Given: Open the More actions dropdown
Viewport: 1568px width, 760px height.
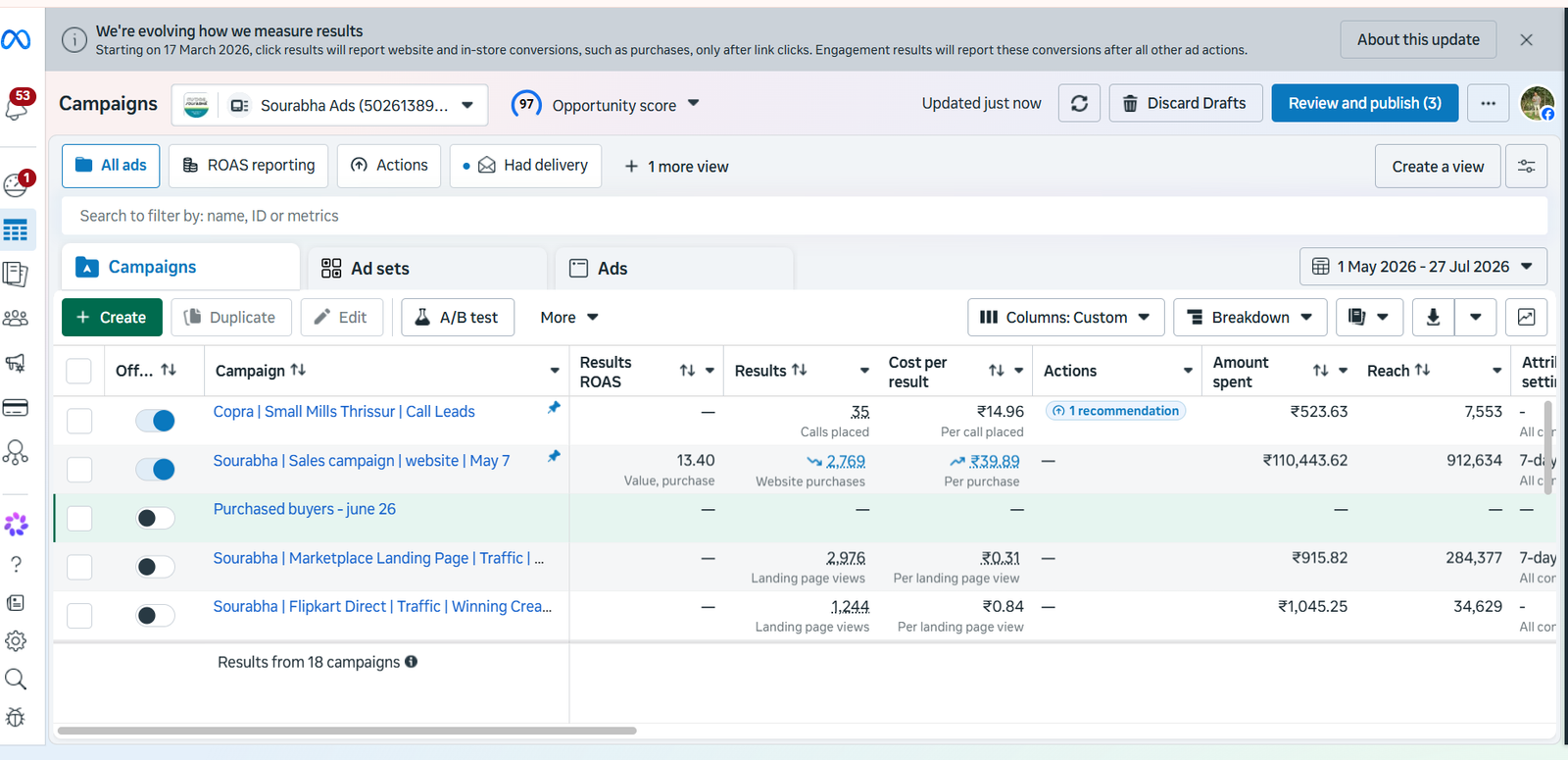Looking at the screenshot, I should click(569, 317).
